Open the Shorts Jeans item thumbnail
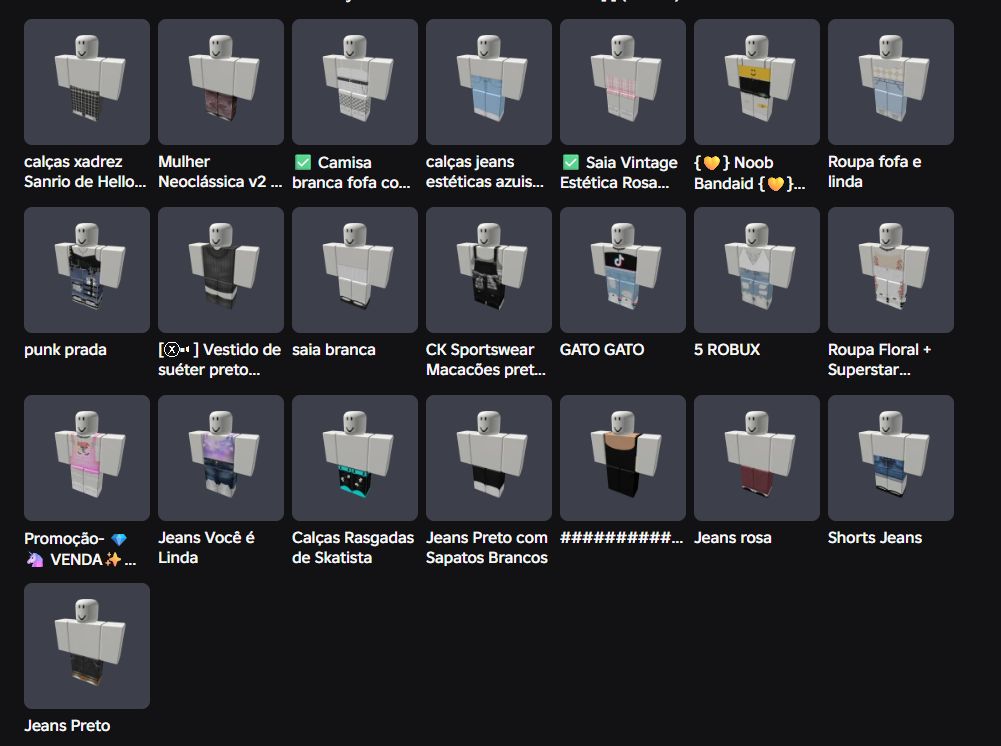 (x=891, y=458)
